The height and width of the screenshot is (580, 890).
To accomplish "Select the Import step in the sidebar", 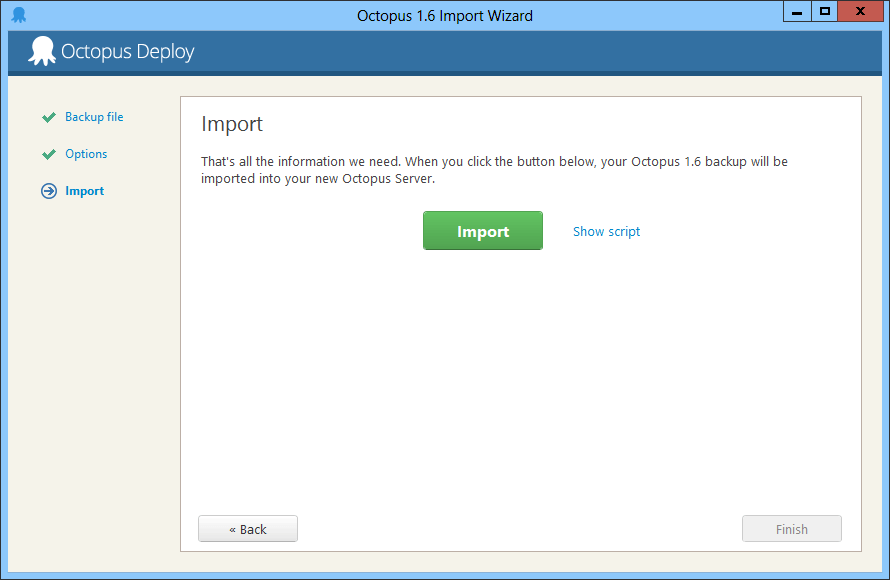I will (x=84, y=191).
